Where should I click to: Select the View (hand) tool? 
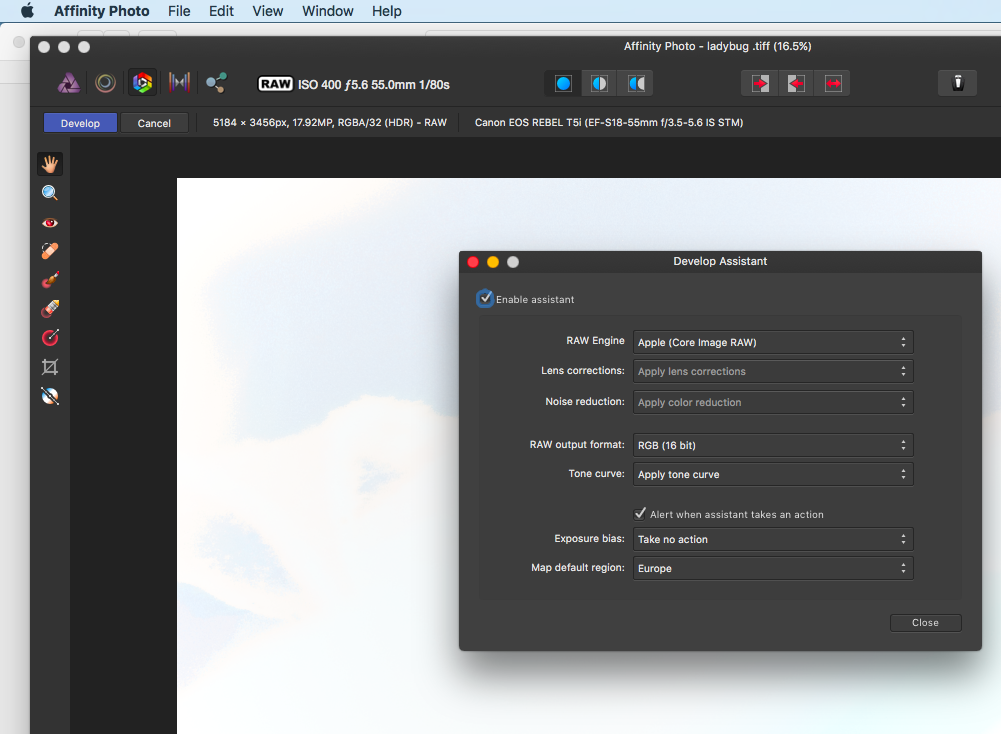point(50,164)
